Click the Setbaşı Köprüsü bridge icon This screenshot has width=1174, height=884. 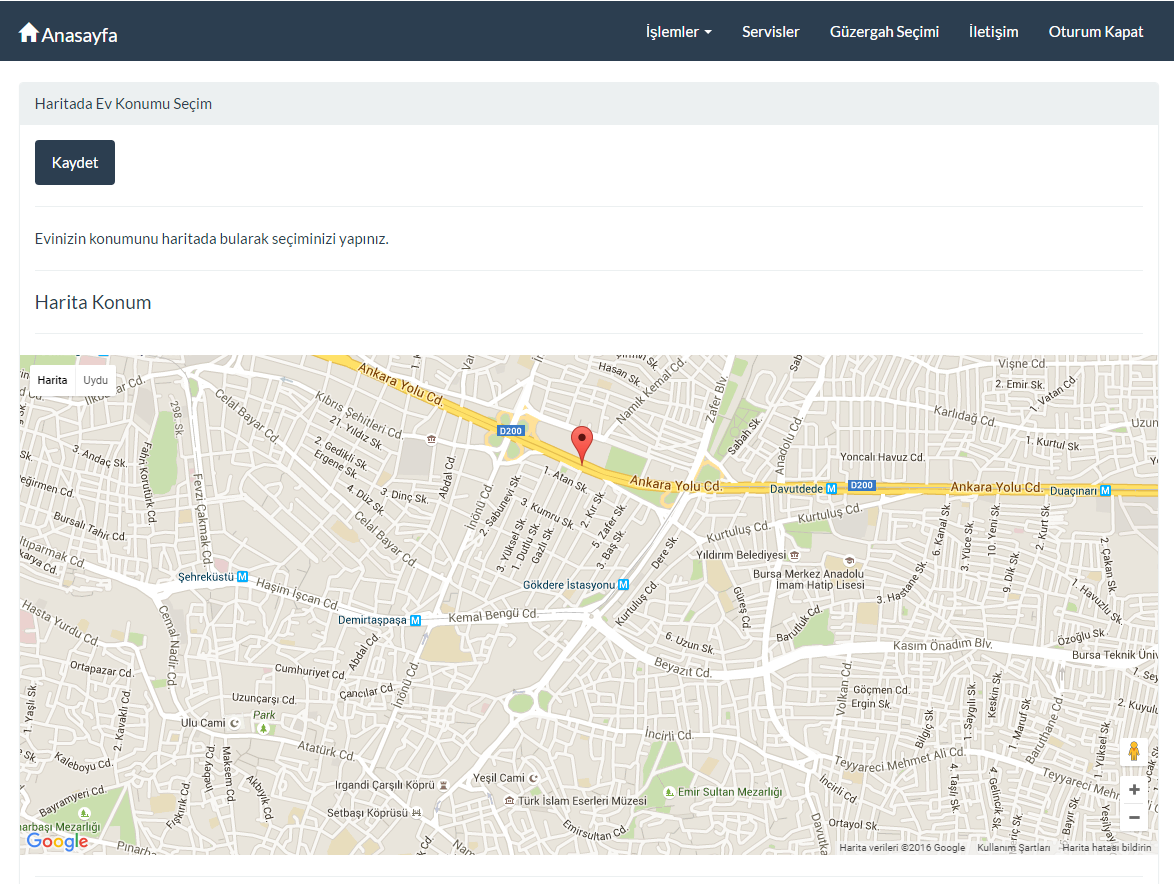416,812
